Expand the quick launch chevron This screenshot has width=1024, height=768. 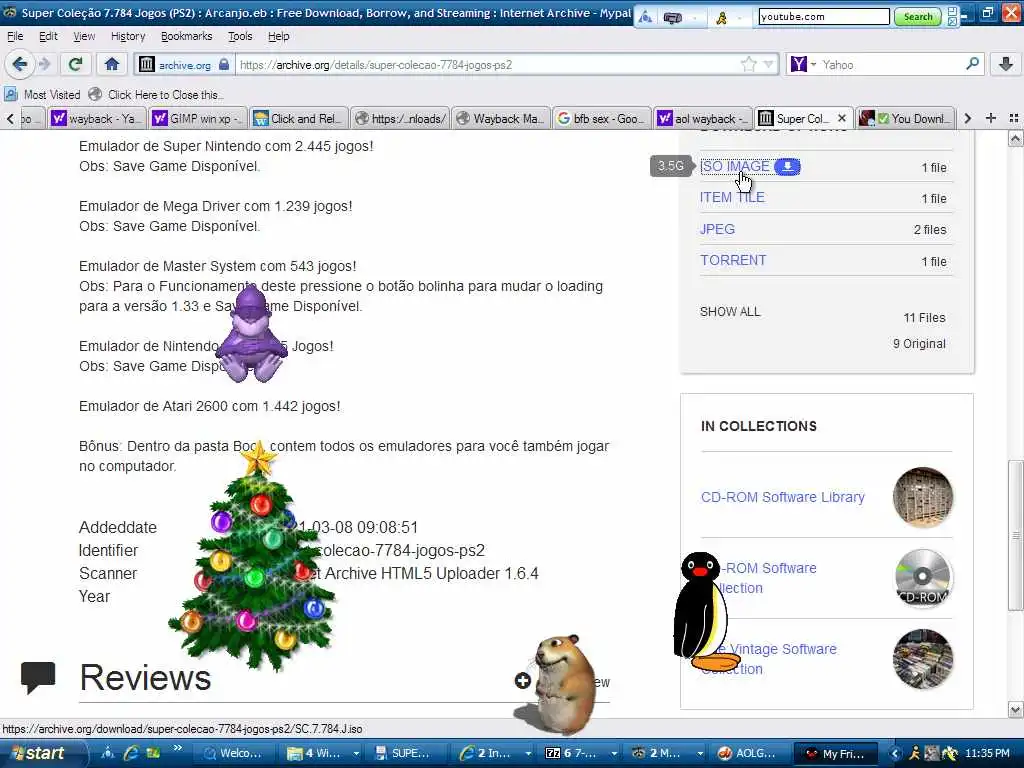pos(177,749)
